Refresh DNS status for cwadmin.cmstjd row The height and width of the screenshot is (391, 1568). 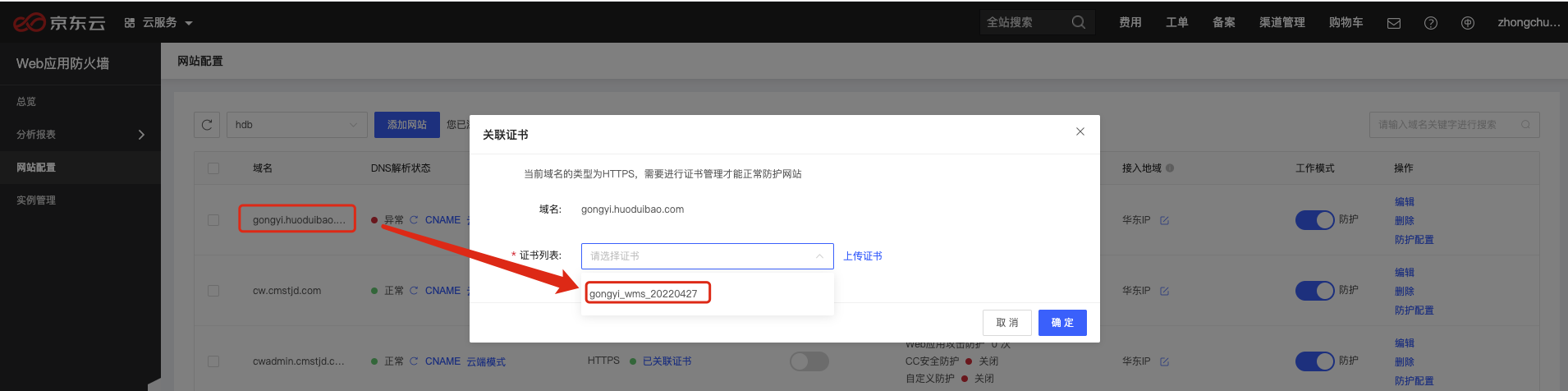coord(414,361)
